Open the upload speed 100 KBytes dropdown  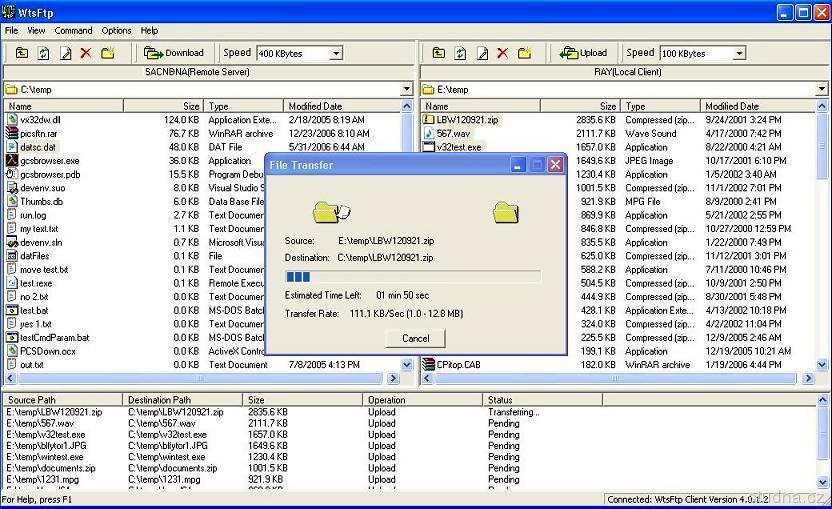738,53
